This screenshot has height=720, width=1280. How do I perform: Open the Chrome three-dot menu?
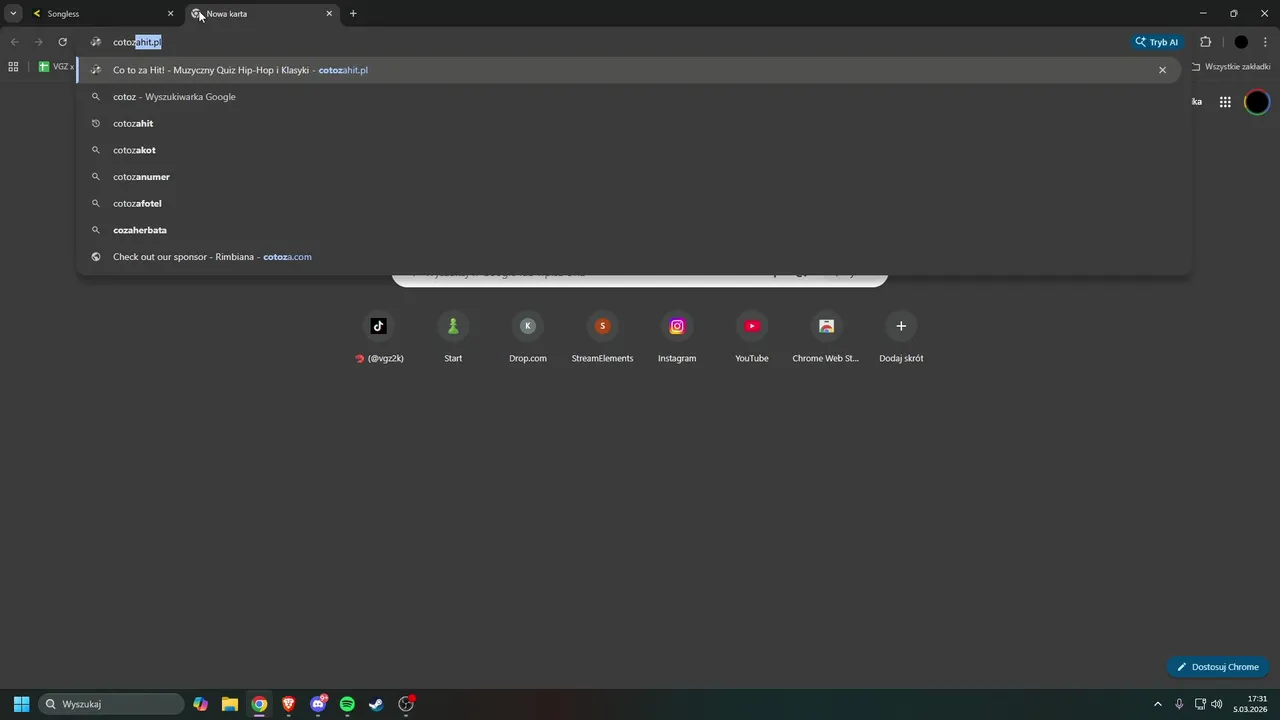pos(1265,42)
